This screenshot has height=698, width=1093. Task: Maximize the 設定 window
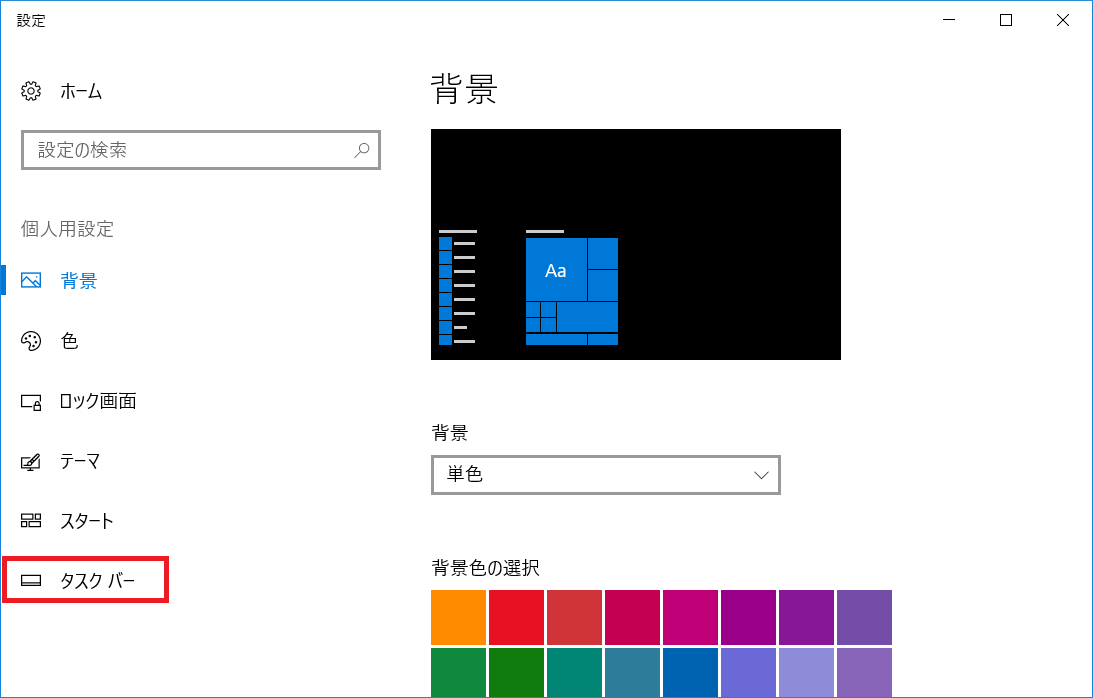(x=1005, y=20)
